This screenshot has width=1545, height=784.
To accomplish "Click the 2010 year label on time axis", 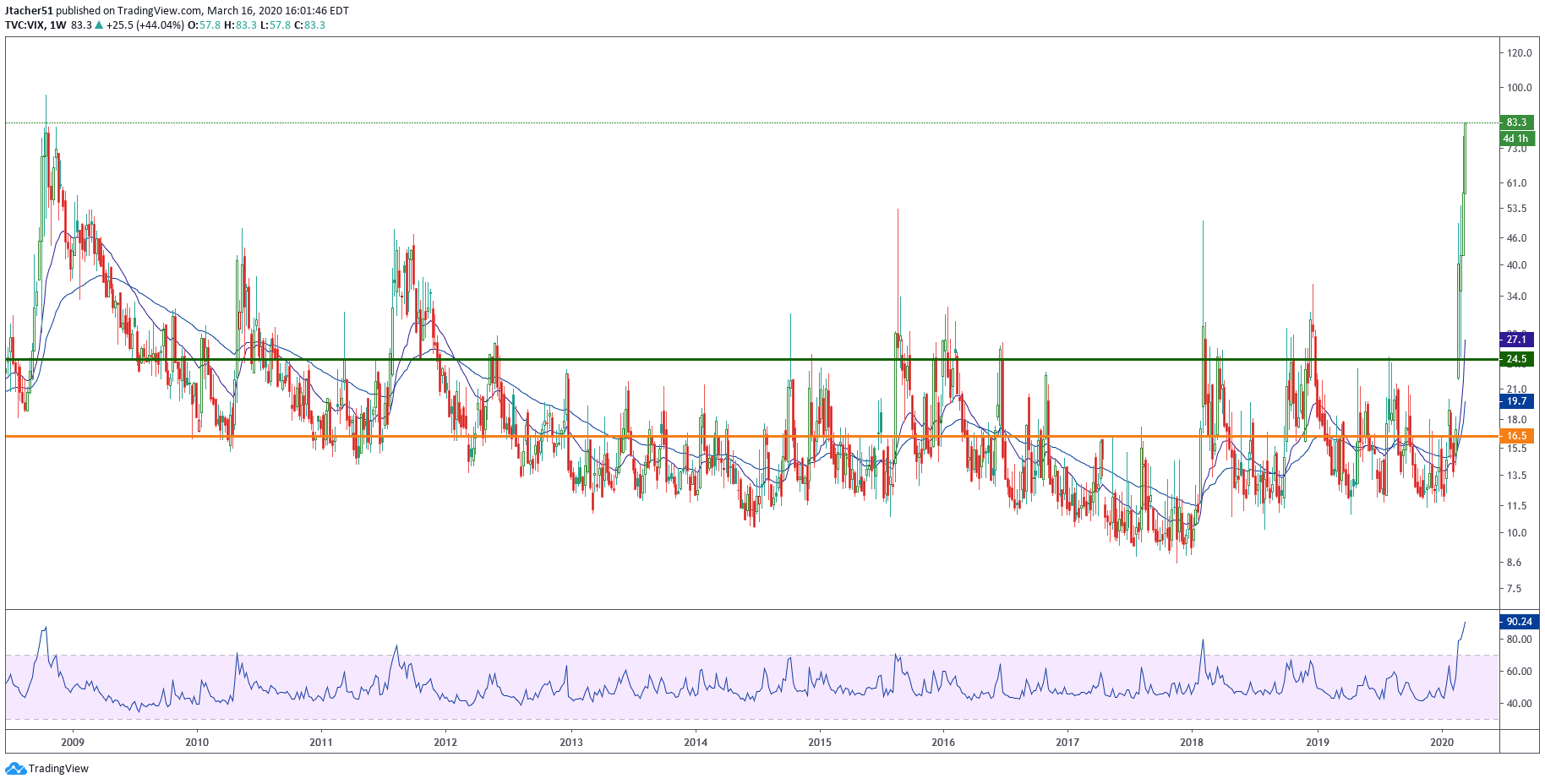I will (x=197, y=743).
